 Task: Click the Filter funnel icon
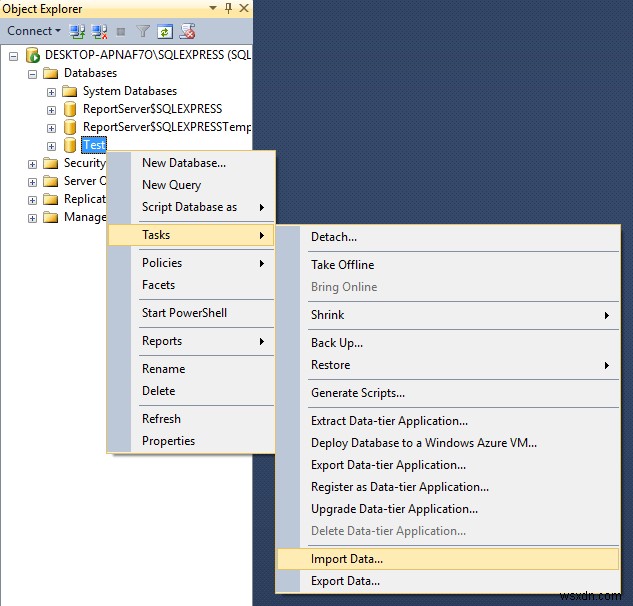pos(143,31)
